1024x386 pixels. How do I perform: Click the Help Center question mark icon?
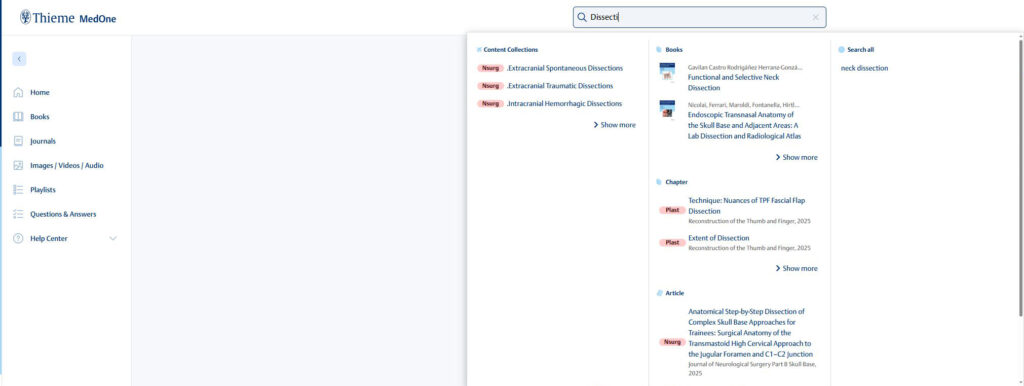point(18,238)
